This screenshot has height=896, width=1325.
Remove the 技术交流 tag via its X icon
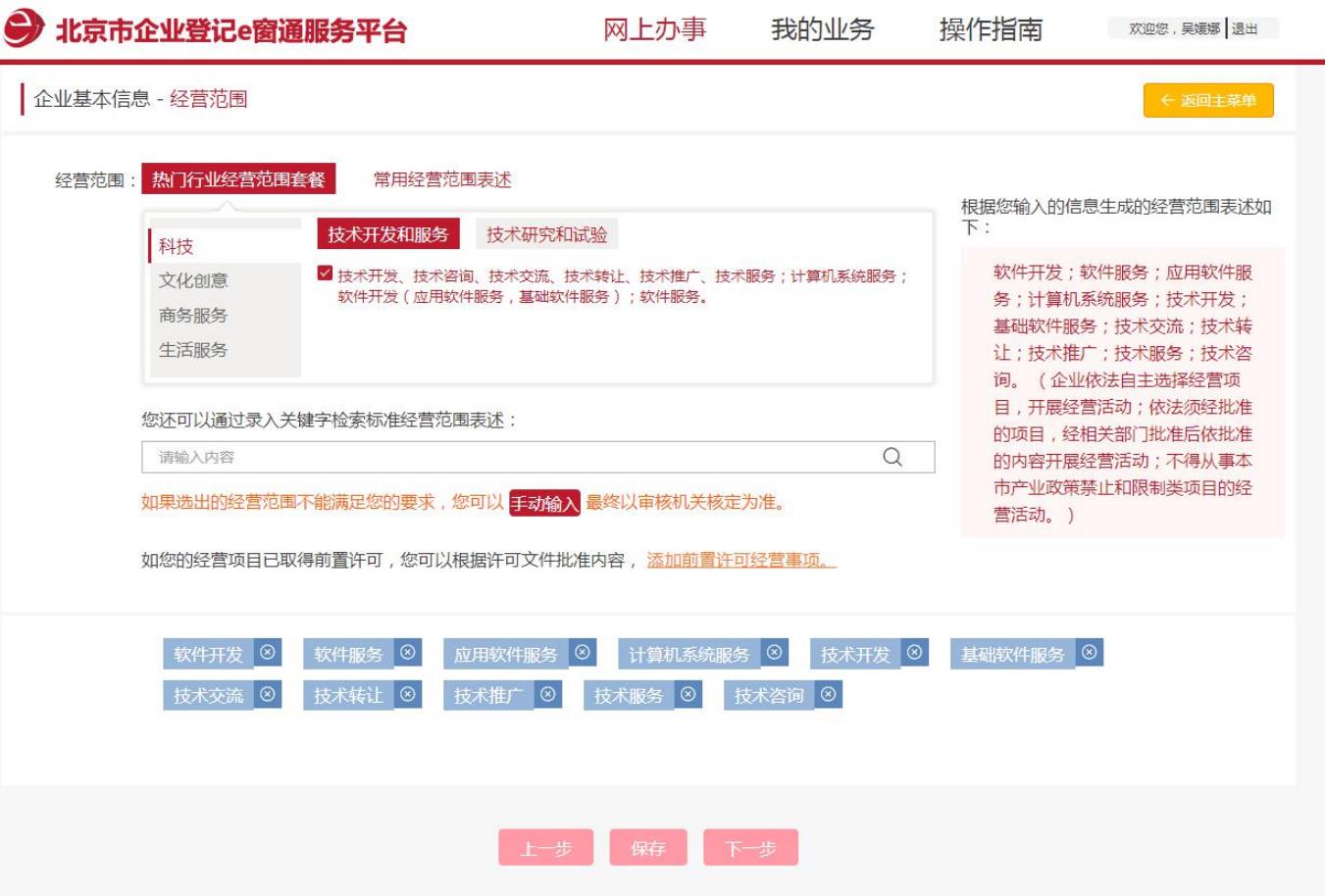[268, 695]
